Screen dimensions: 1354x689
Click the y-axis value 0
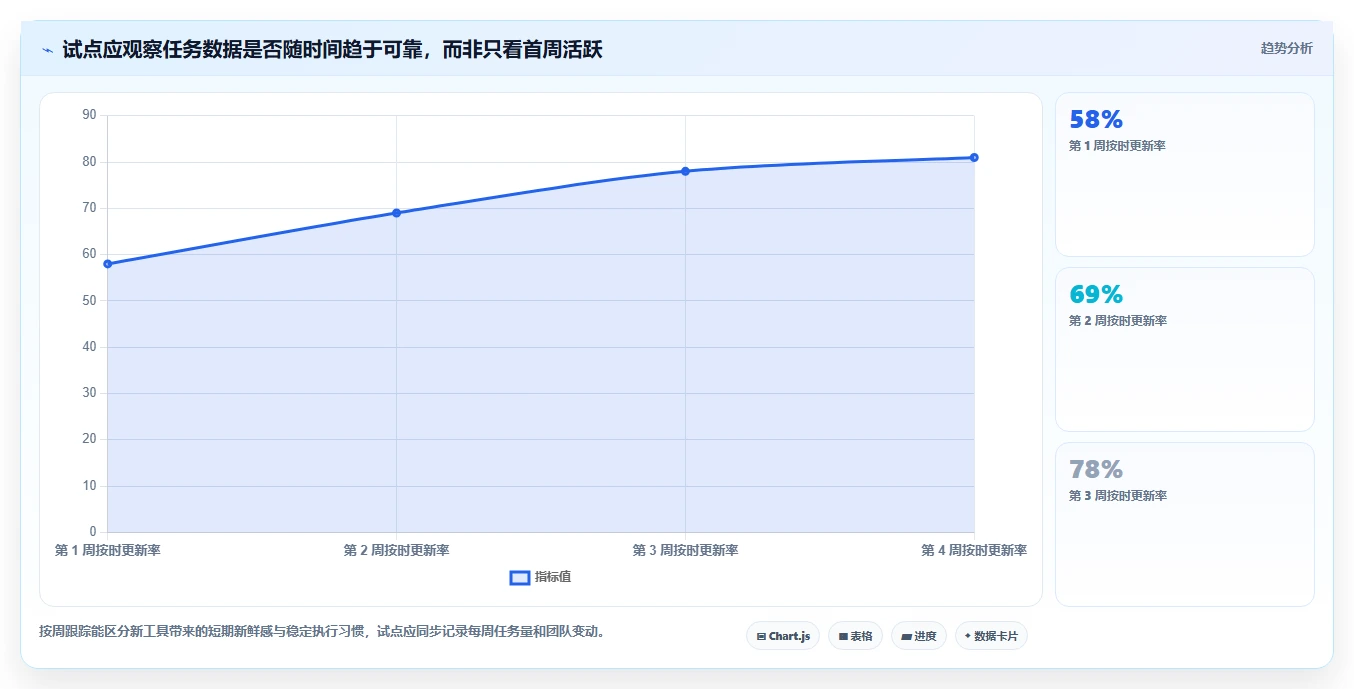click(93, 532)
